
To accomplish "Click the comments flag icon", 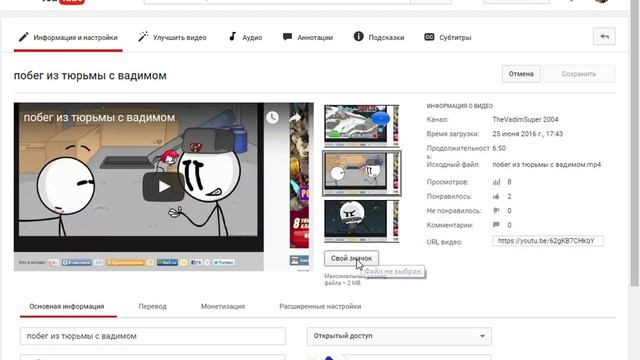I will (x=496, y=225).
